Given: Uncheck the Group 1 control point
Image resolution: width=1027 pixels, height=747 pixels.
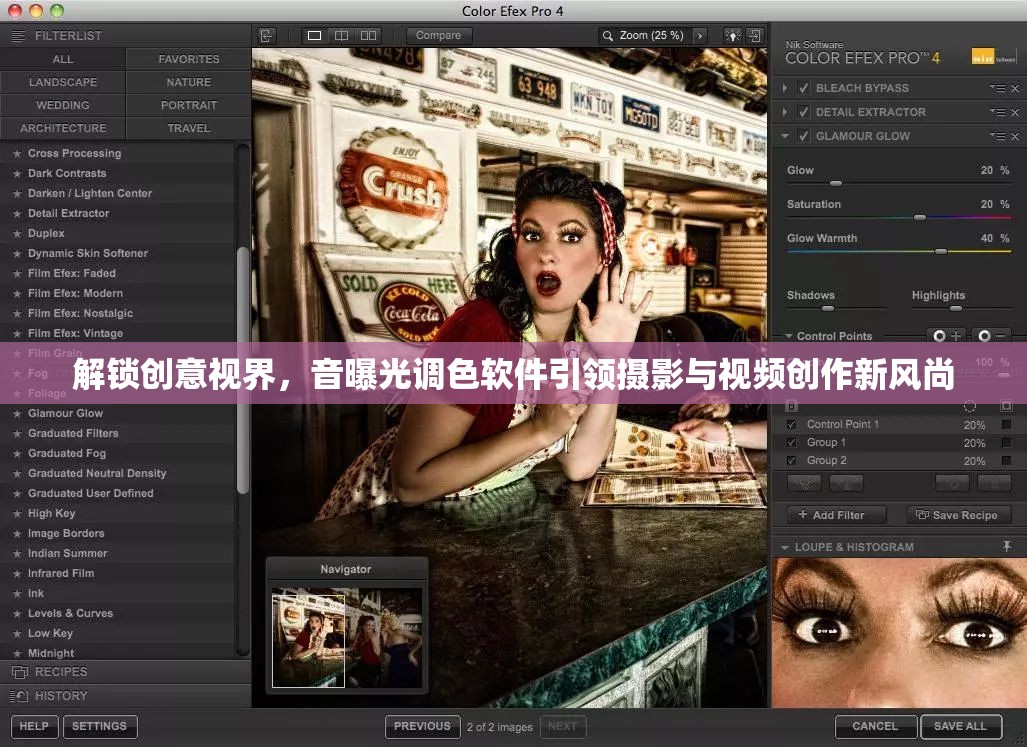Looking at the screenshot, I should tap(792, 443).
